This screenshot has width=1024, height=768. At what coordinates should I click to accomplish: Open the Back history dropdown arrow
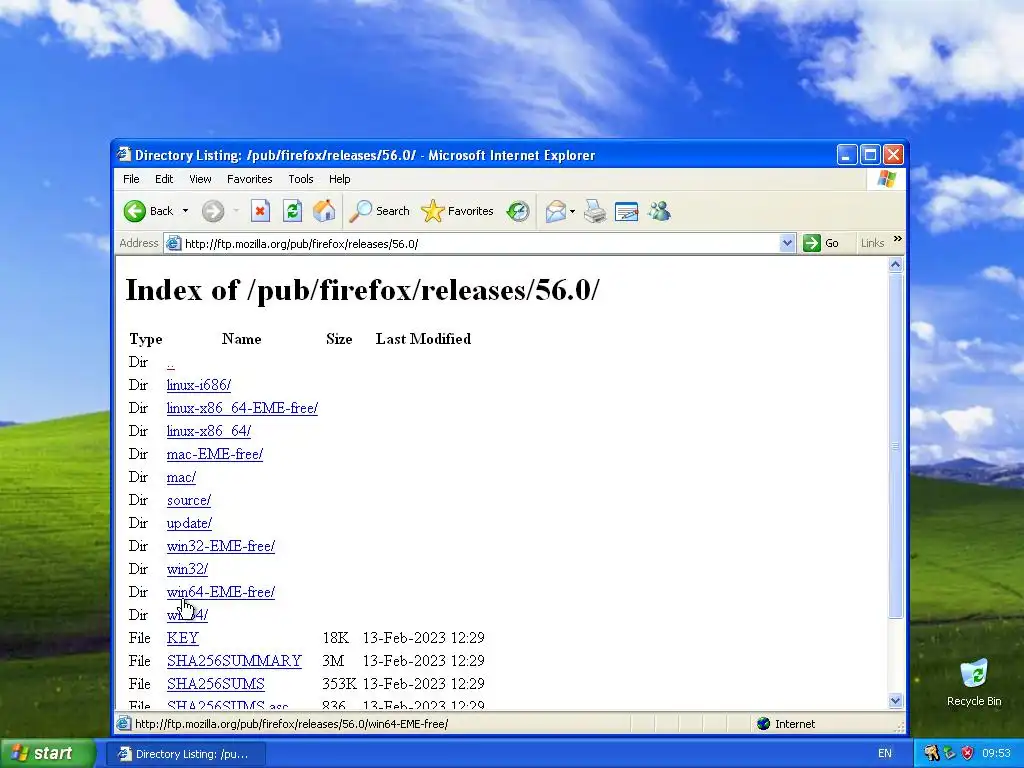pyautogui.click(x=185, y=211)
